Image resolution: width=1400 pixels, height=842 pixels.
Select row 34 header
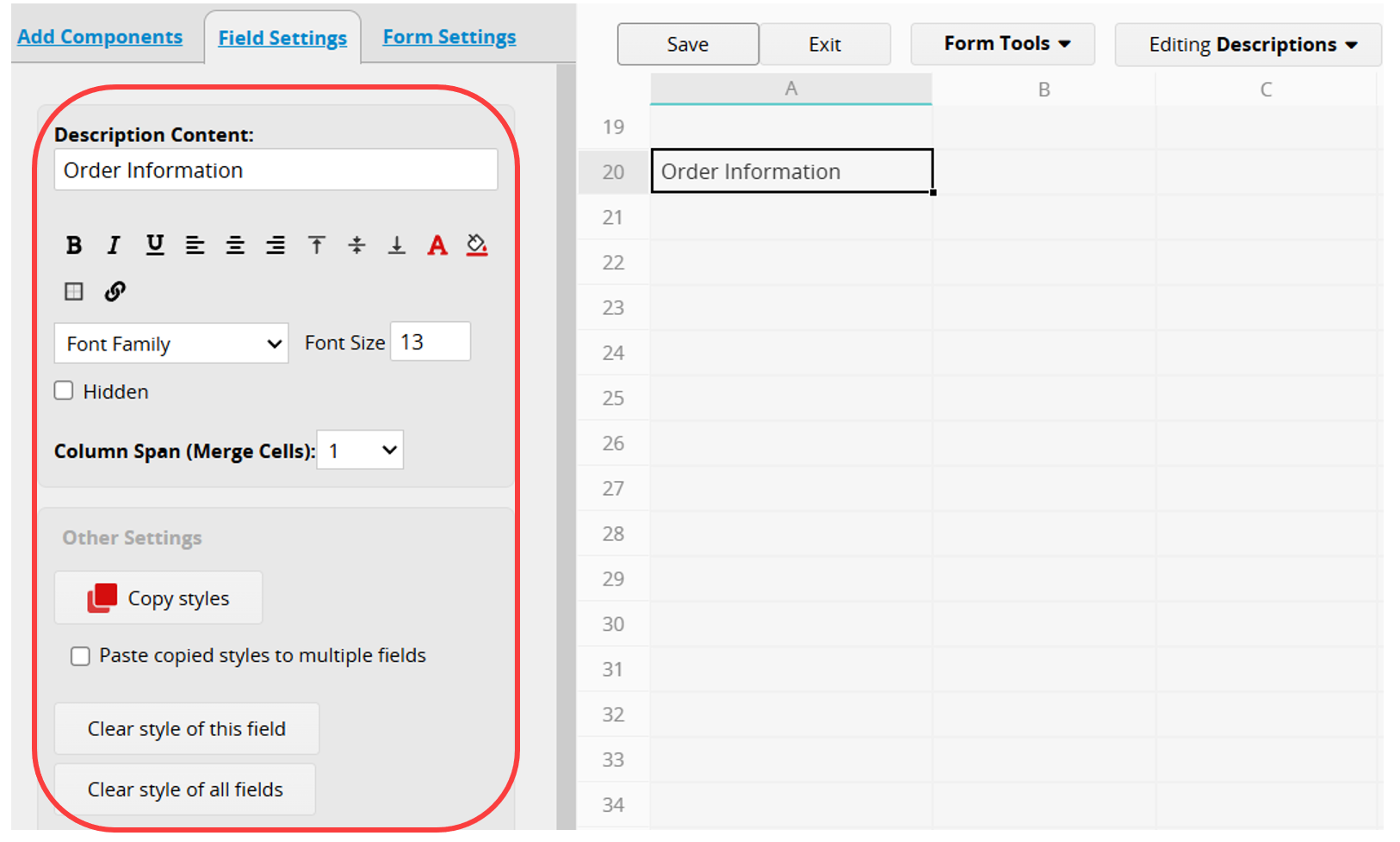613,804
